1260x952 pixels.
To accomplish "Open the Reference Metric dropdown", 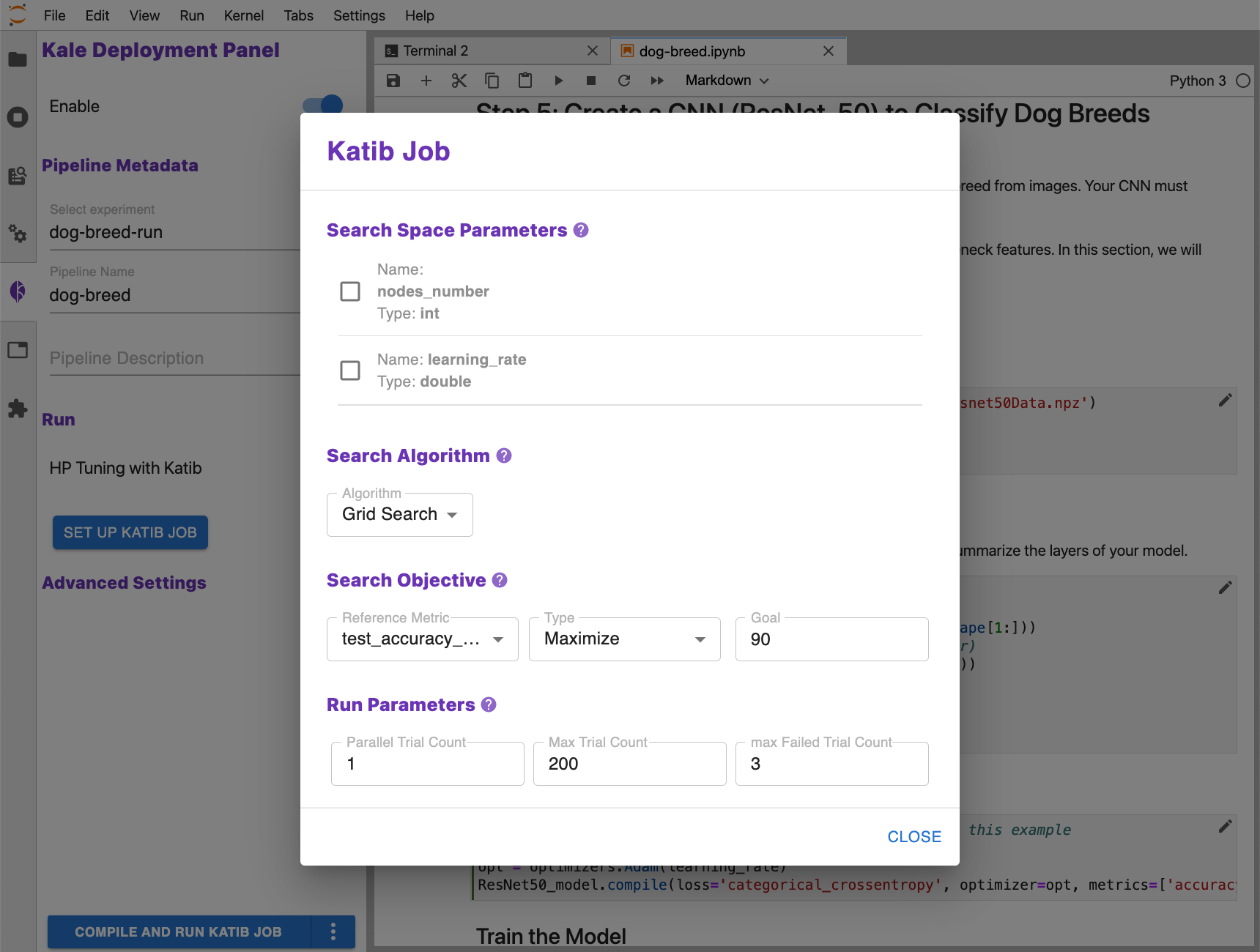I will pos(423,639).
